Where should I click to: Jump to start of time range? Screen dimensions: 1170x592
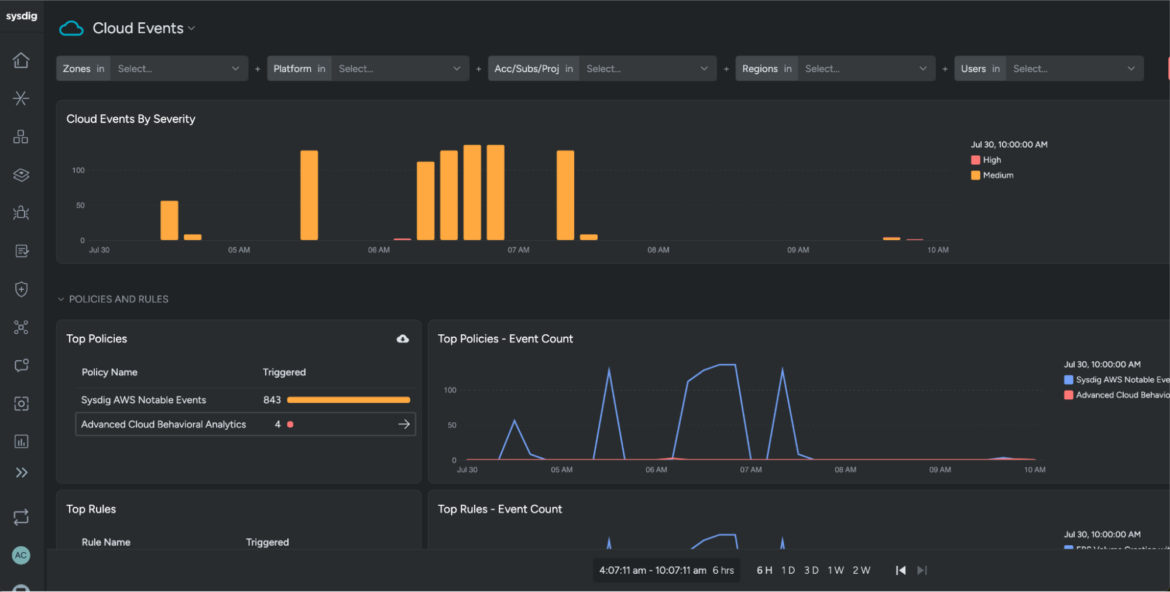[x=901, y=570]
